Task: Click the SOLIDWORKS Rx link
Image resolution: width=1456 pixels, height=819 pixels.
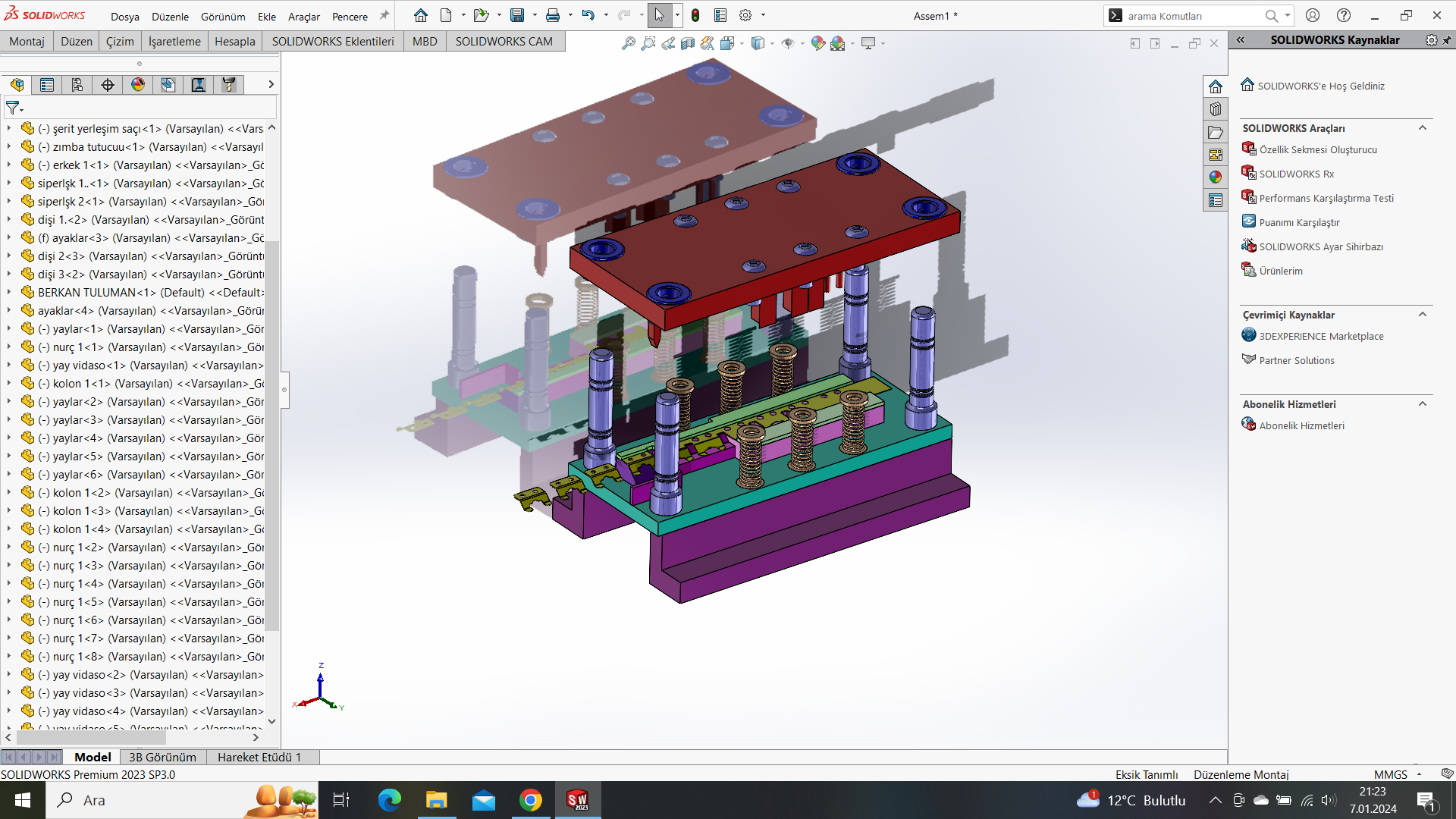Action: click(x=1296, y=174)
